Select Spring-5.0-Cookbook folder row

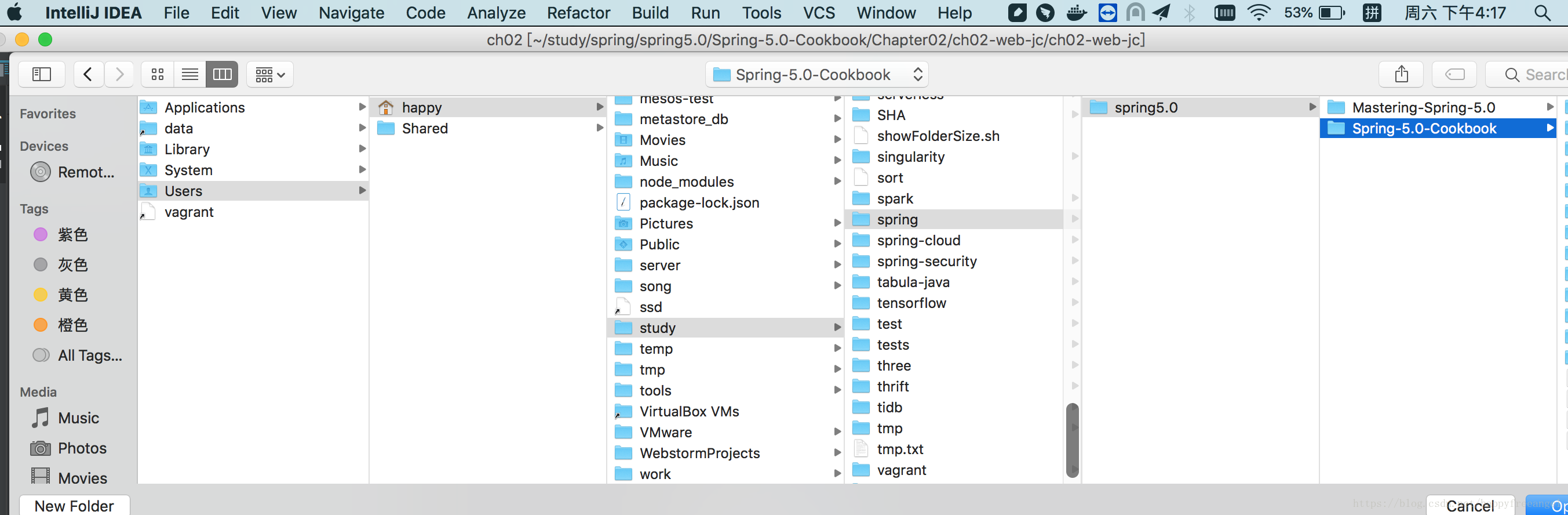(x=1436, y=128)
